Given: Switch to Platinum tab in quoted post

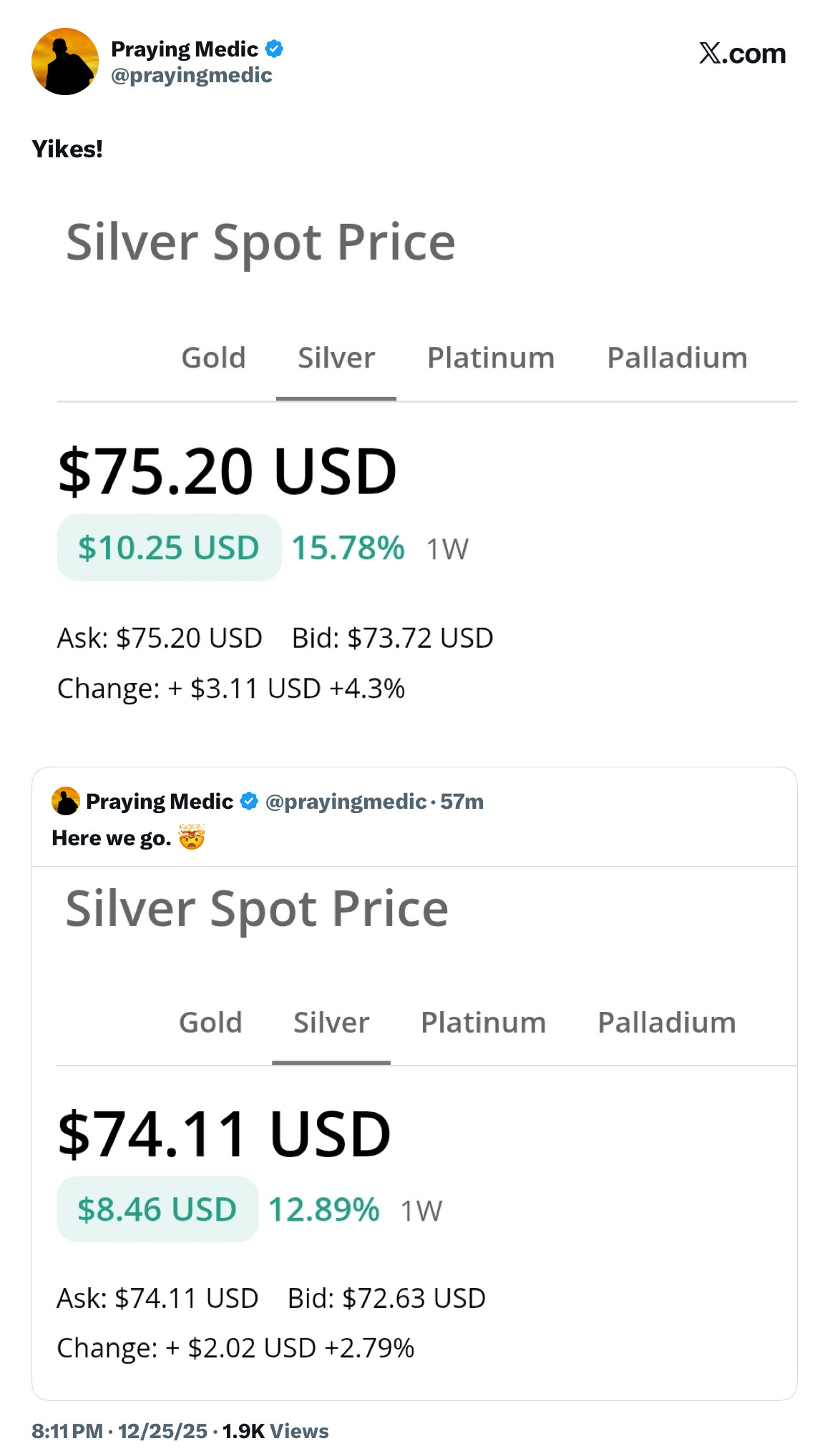Looking at the screenshot, I should (483, 1022).
